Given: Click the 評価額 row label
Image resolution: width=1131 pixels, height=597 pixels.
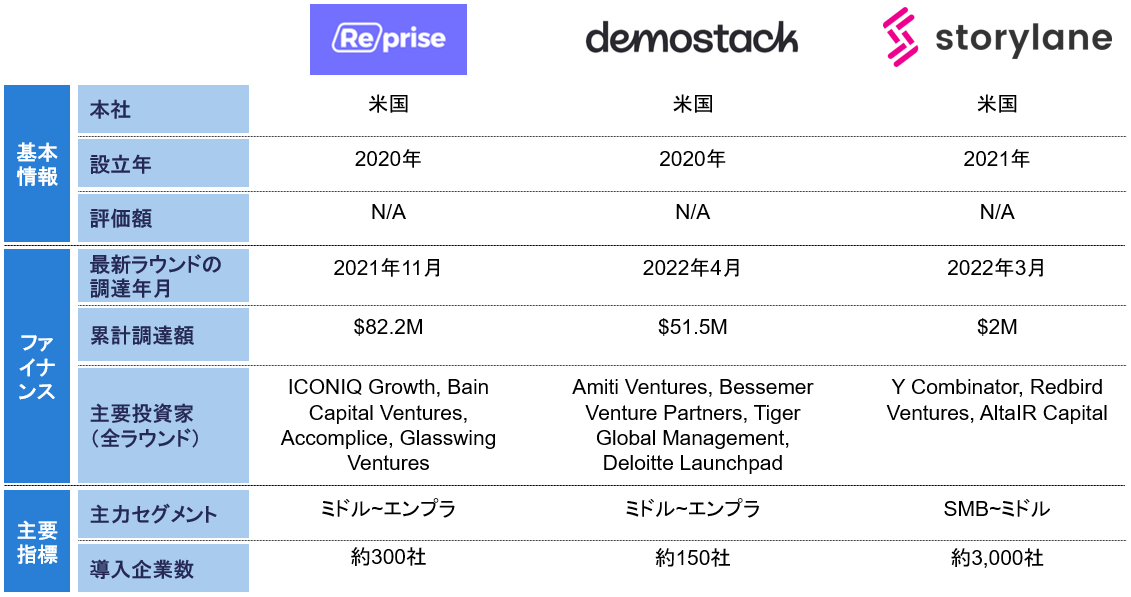Looking at the screenshot, I should click(x=164, y=218).
